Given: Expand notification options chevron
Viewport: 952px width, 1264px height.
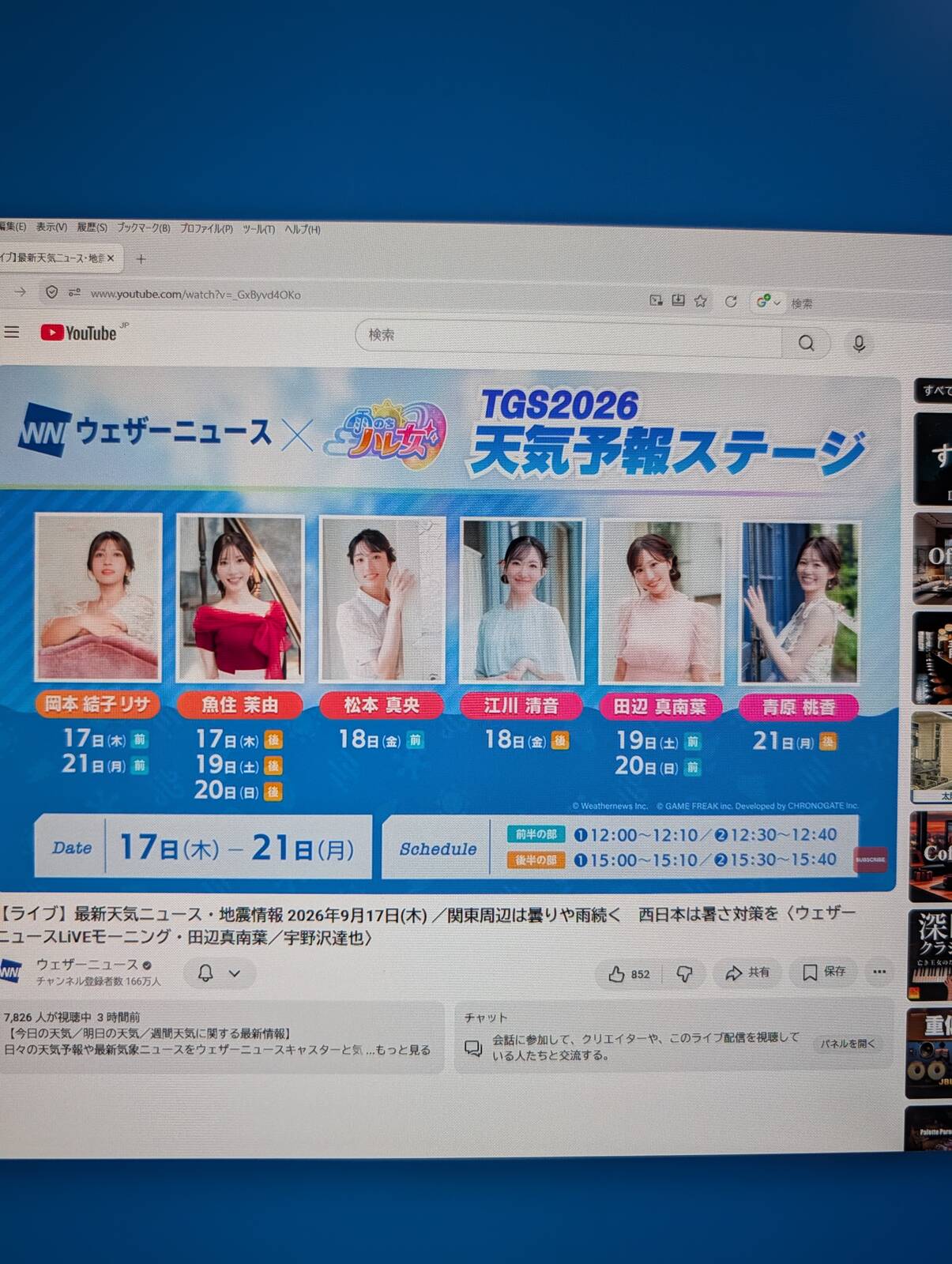Looking at the screenshot, I should [235, 973].
